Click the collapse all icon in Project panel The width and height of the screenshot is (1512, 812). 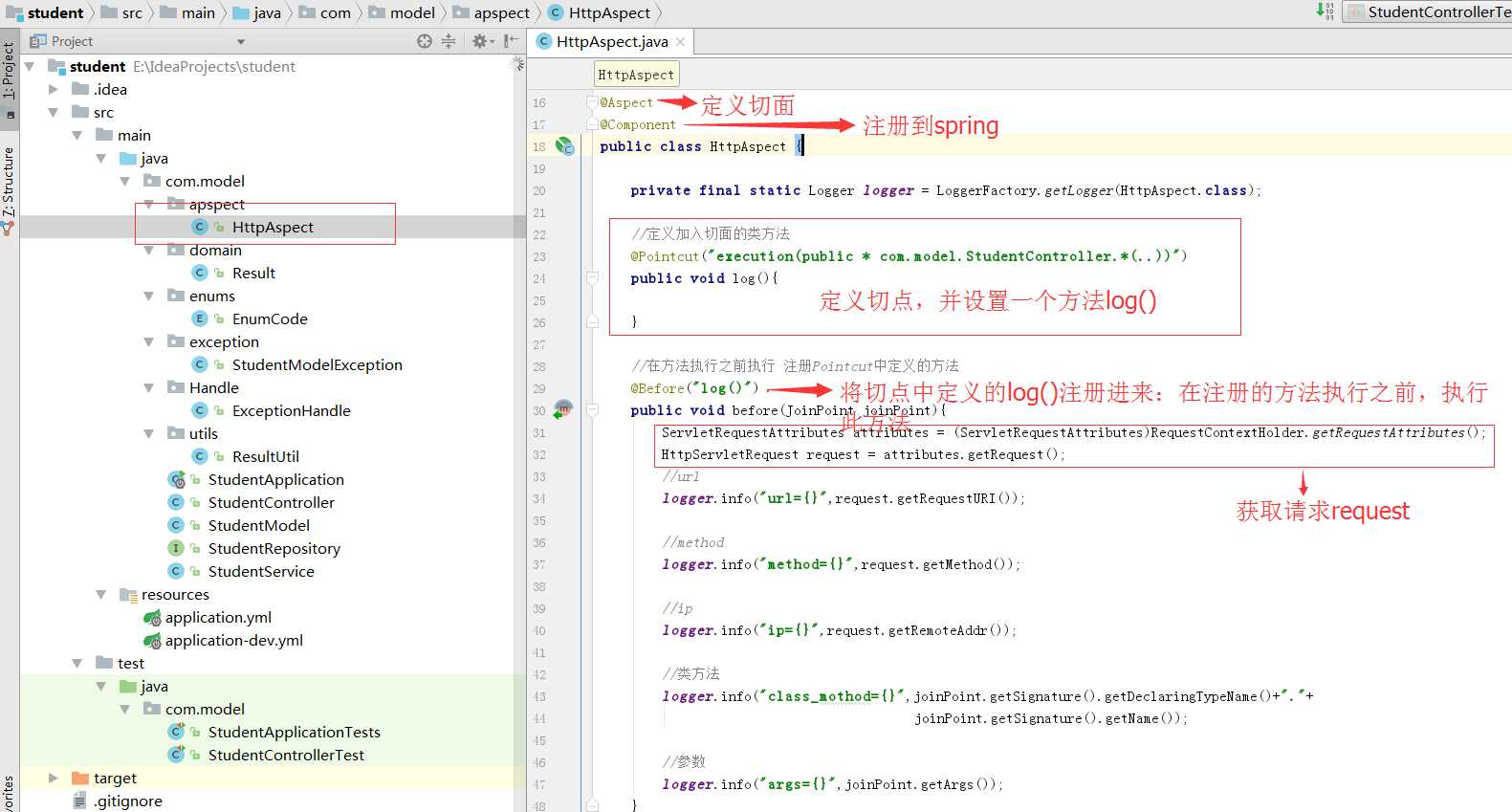[449, 41]
